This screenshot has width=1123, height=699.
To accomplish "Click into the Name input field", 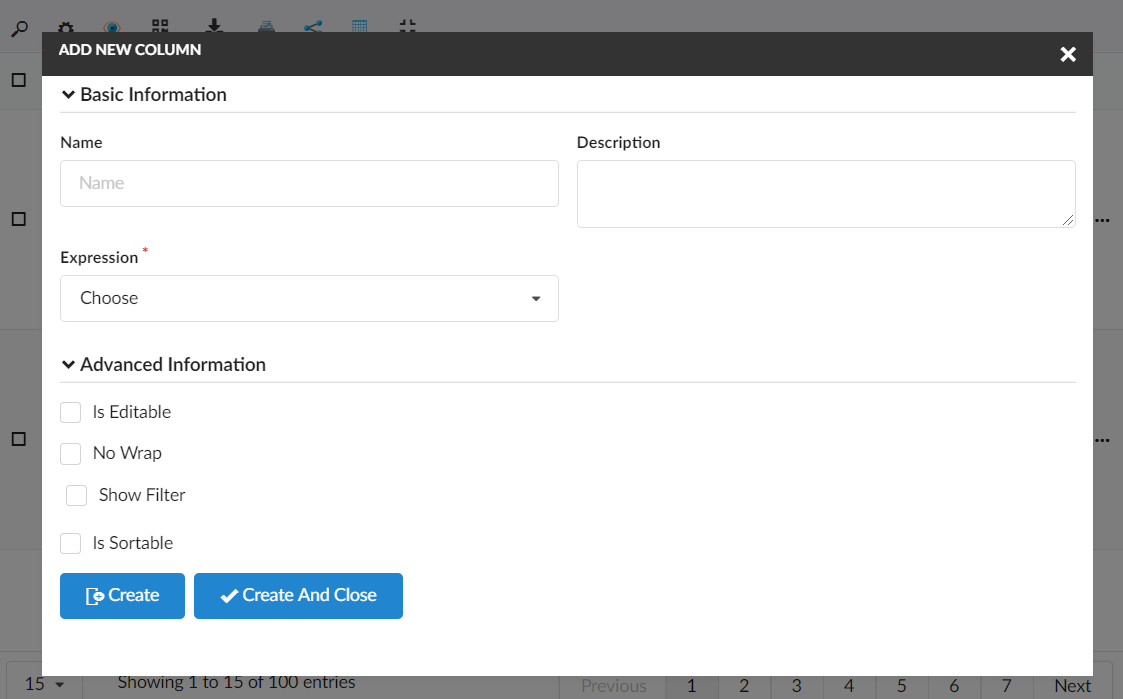I will point(309,184).
